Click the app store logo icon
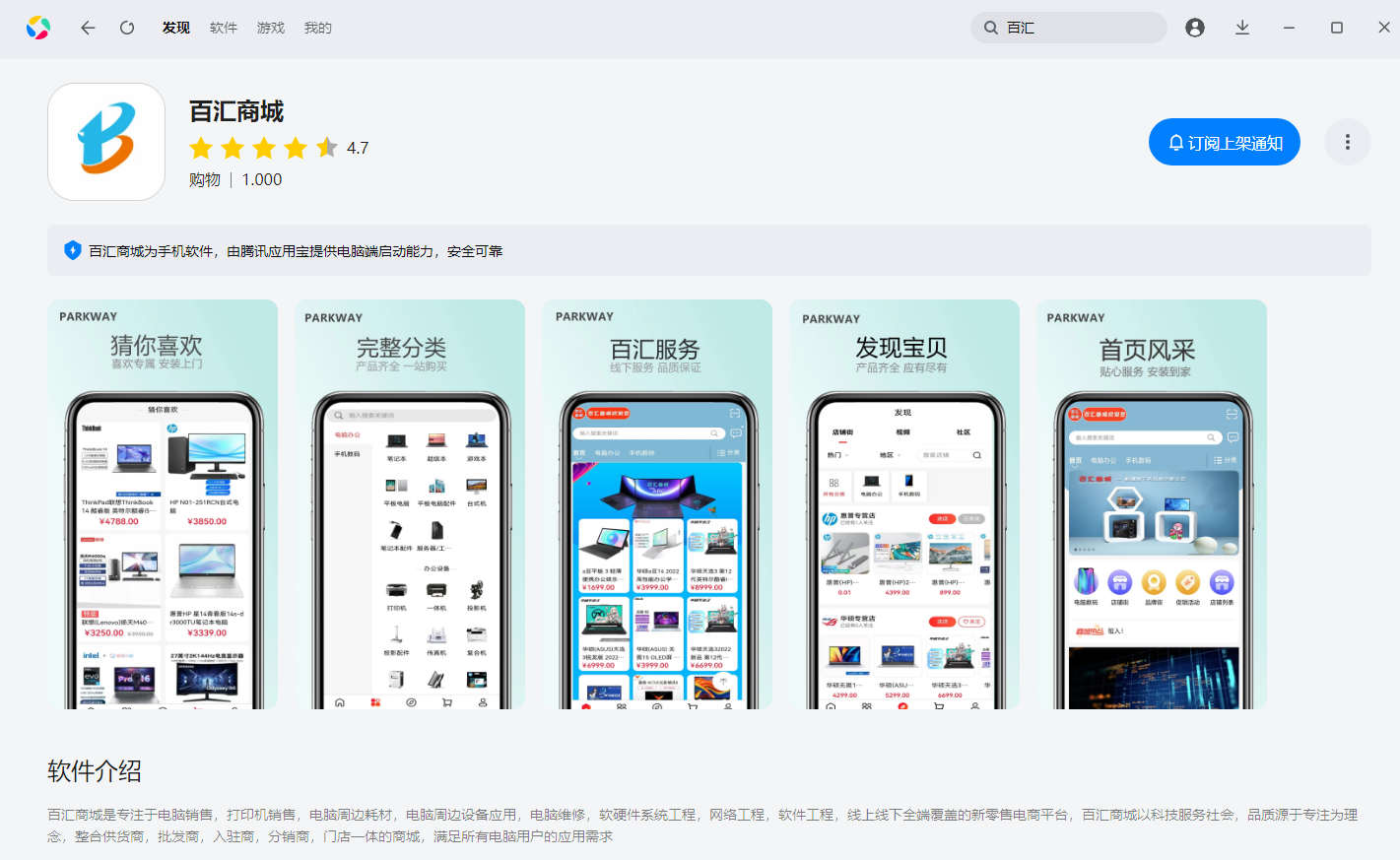The image size is (1400, 860). click(38, 28)
